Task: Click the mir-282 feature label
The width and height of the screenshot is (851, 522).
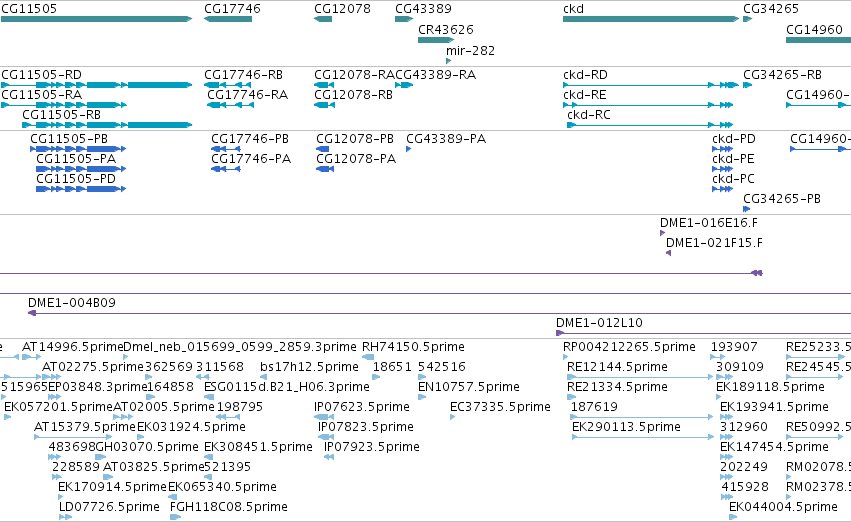Action: tap(471, 50)
